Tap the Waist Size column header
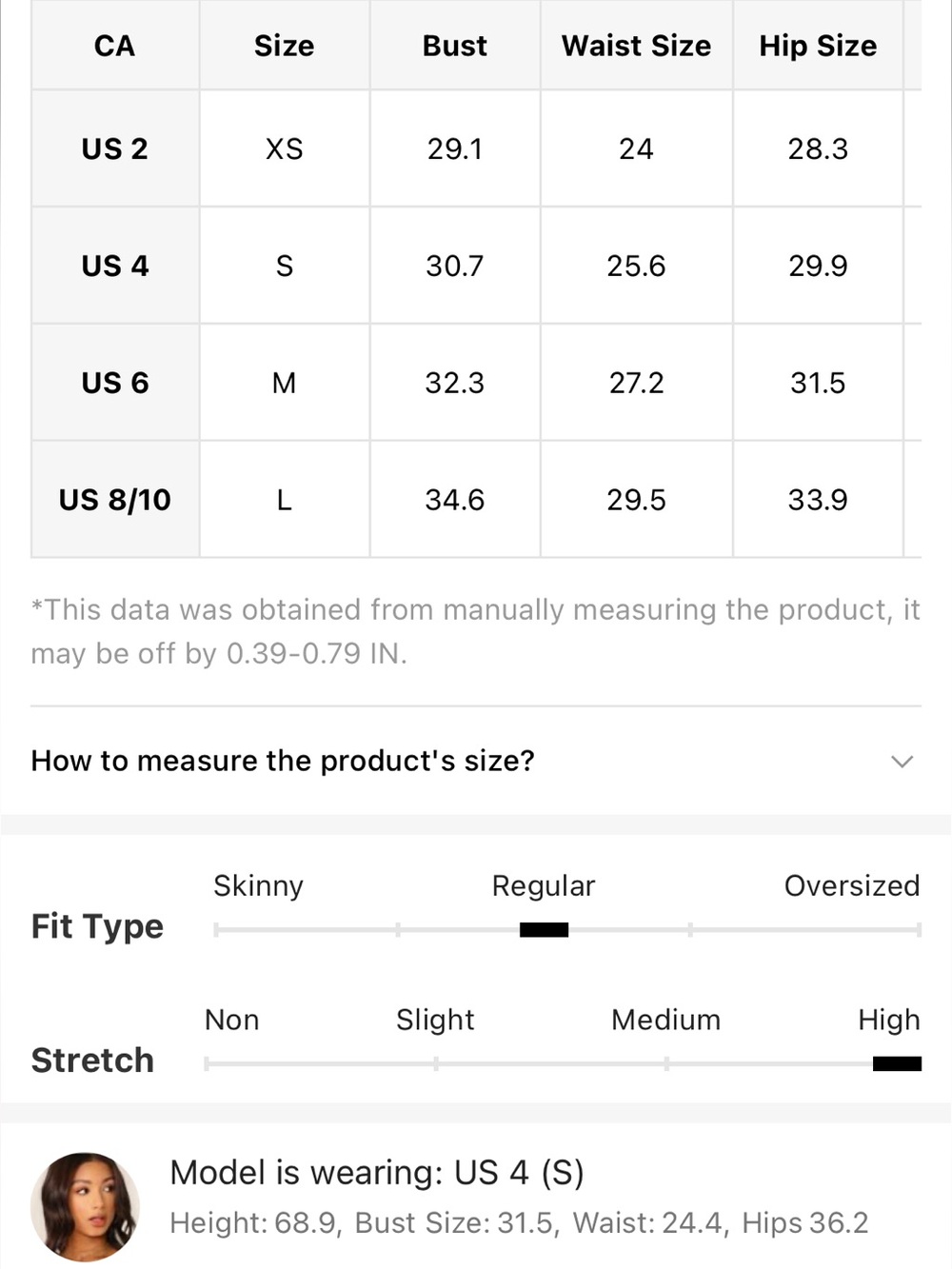Viewport: 952px width, 1269px height. 636,46
